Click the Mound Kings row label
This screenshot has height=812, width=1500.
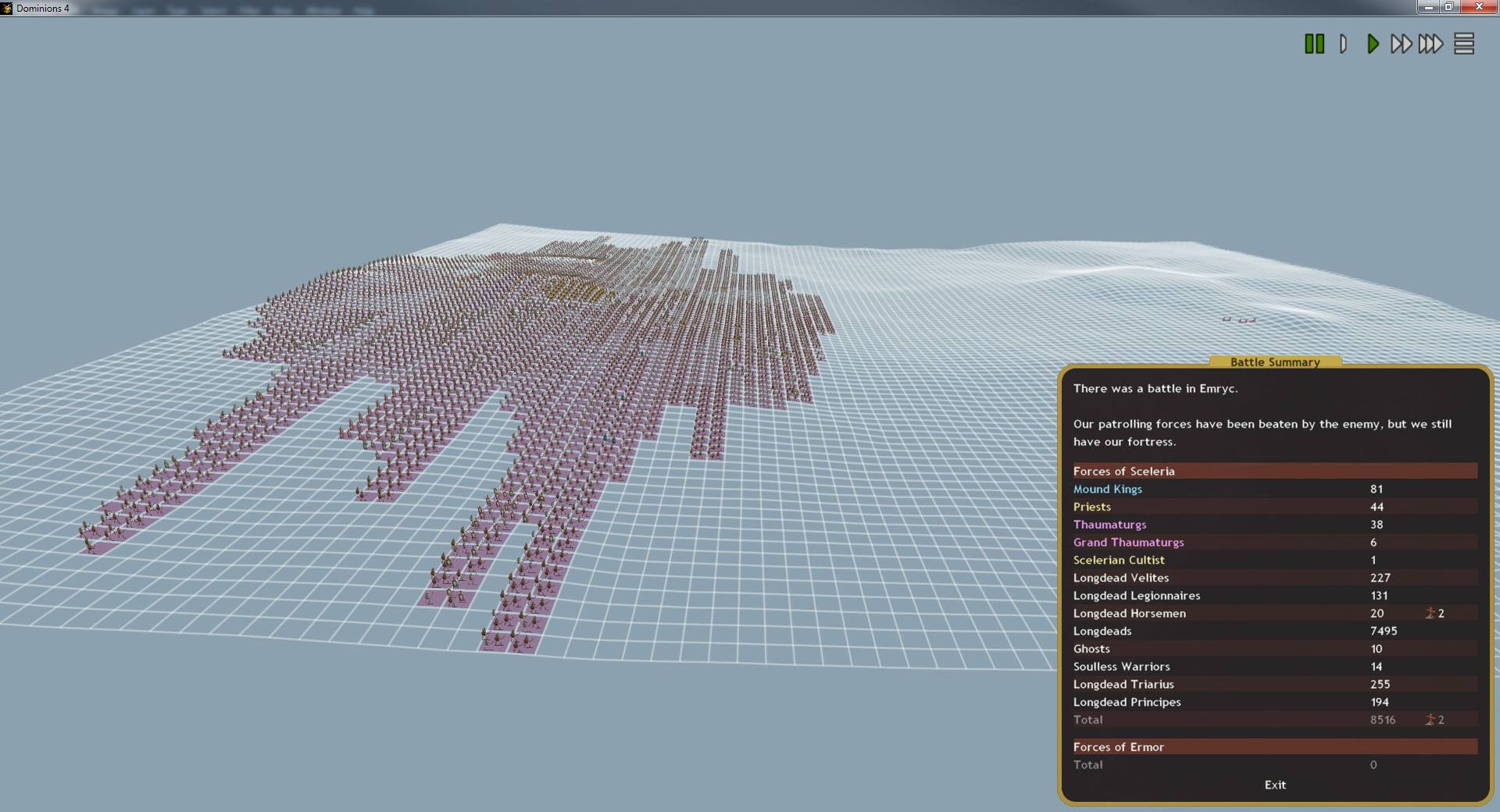[1107, 489]
